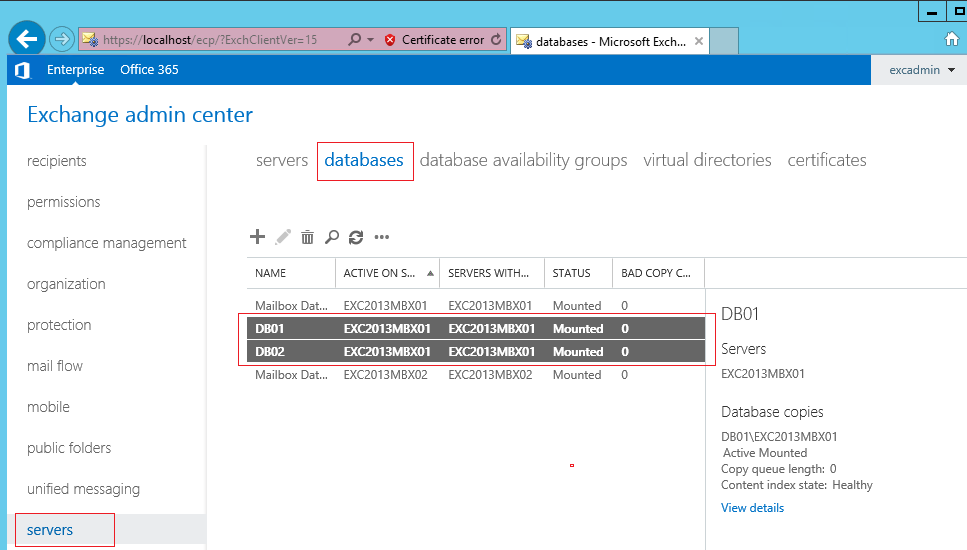Select servers in left navigation
Image resolution: width=967 pixels, height=550 pixels.
coord(50,530)
